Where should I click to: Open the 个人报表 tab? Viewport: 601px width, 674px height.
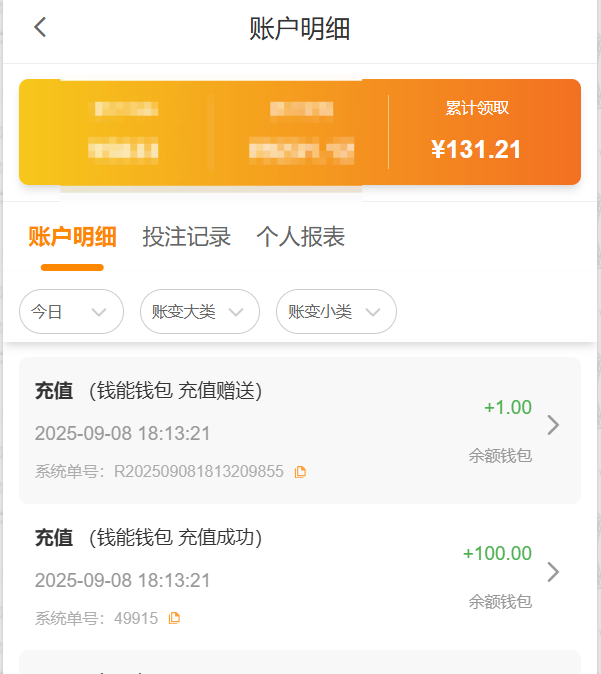(x=301, y=237)
